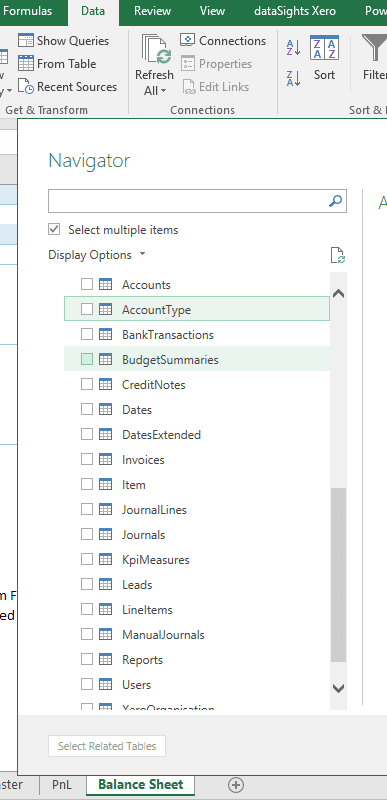Open the Refresh All dropdown arrow
Viewport: 387px width, 800px height.
[164, 91]
